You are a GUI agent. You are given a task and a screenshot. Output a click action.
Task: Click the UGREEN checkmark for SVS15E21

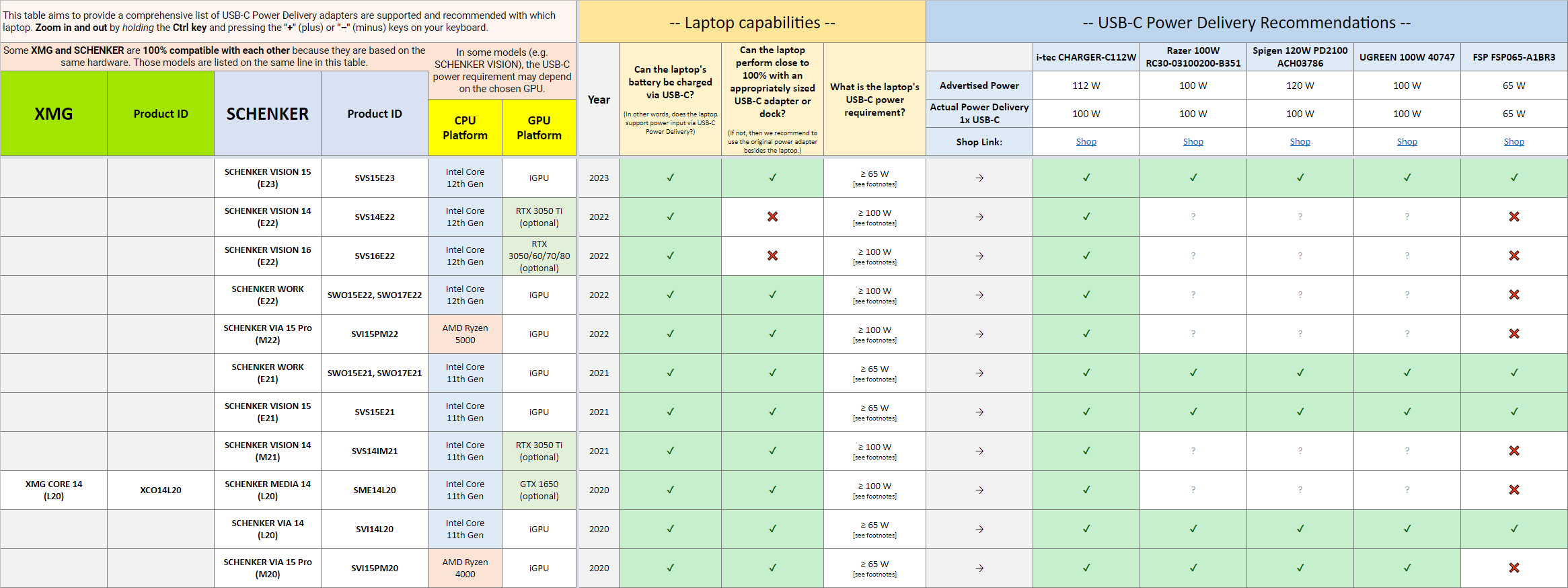[1407, 412]
